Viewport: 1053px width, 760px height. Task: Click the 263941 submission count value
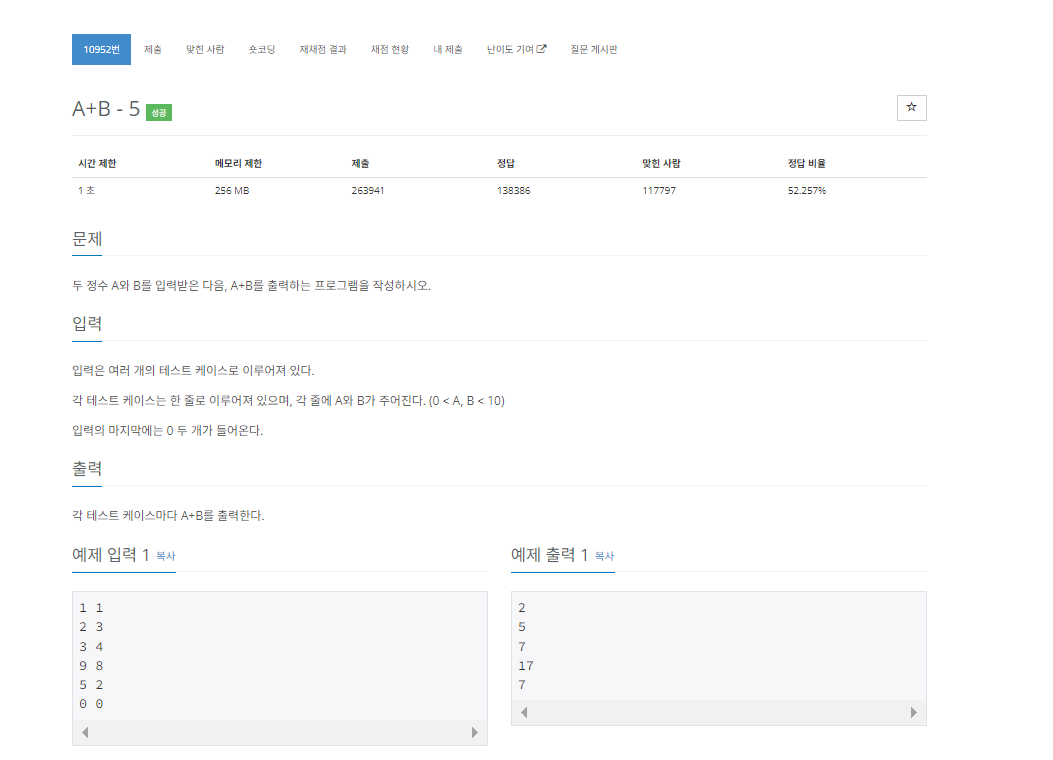(x=368, y=191)
